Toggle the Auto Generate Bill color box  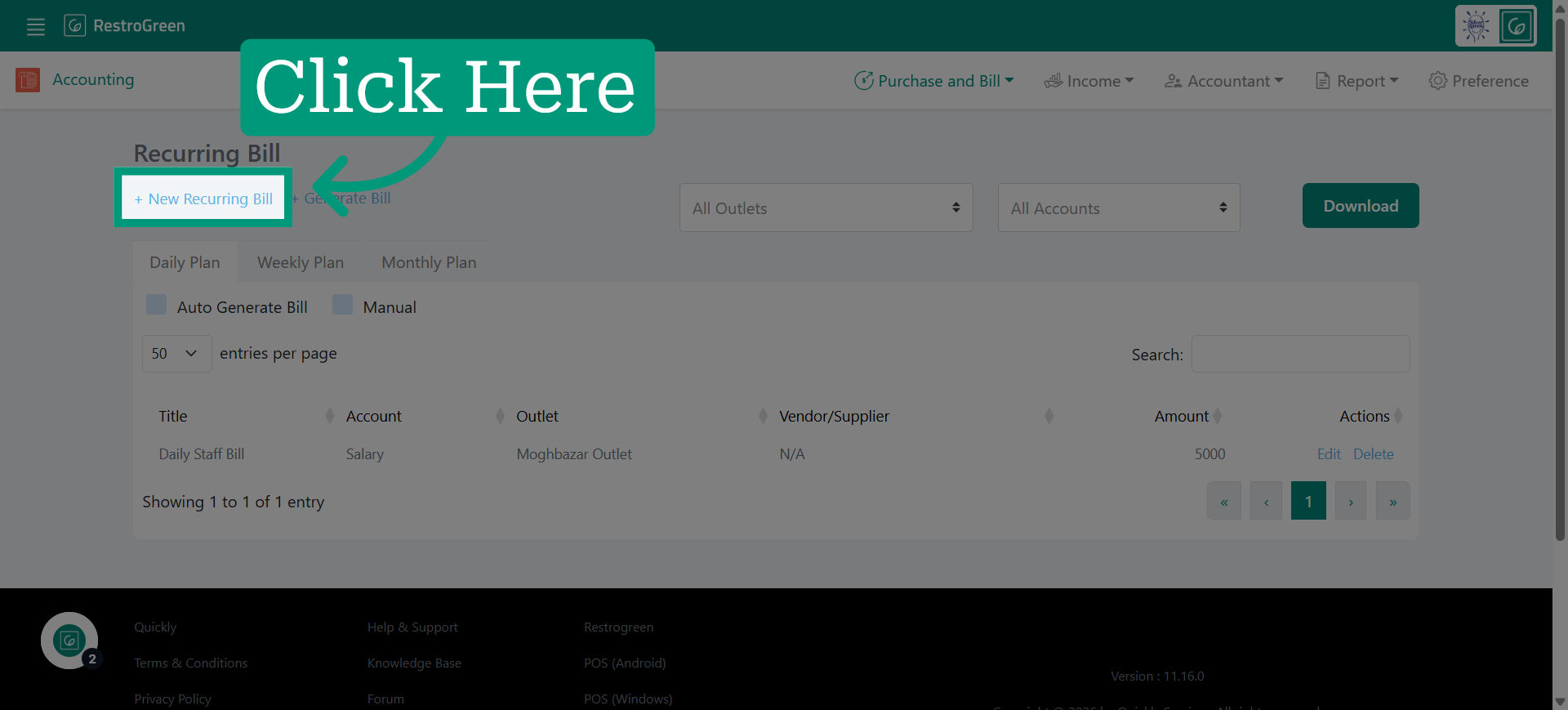point(156,305)
